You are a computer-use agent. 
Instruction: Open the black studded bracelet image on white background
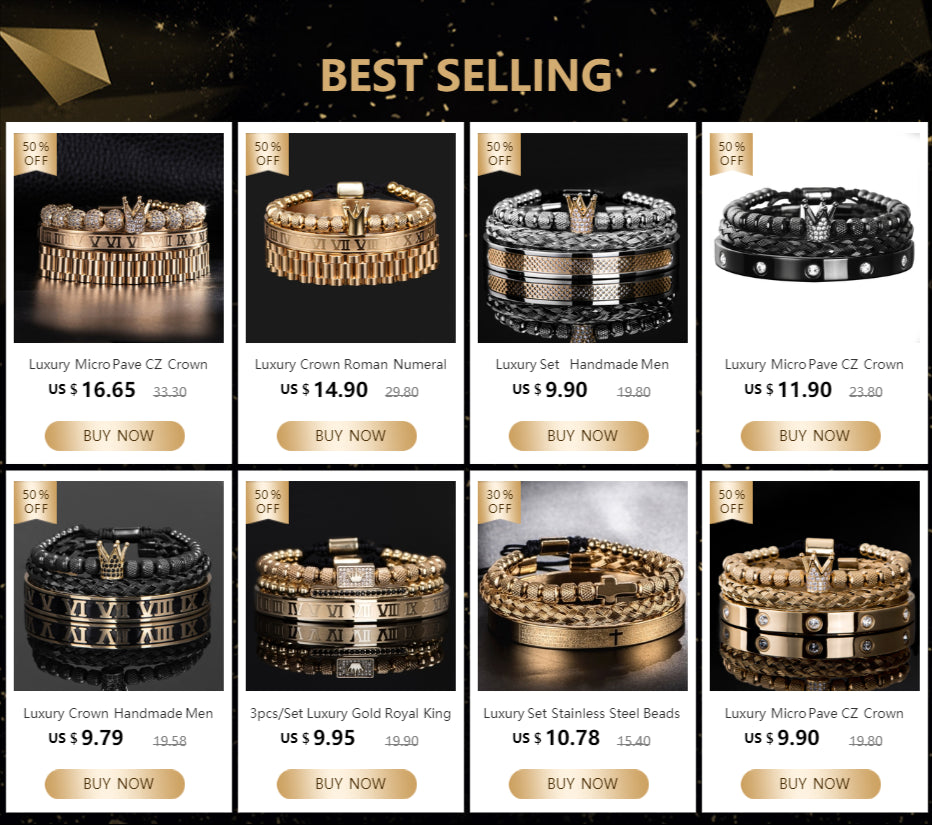pos(814,238)
